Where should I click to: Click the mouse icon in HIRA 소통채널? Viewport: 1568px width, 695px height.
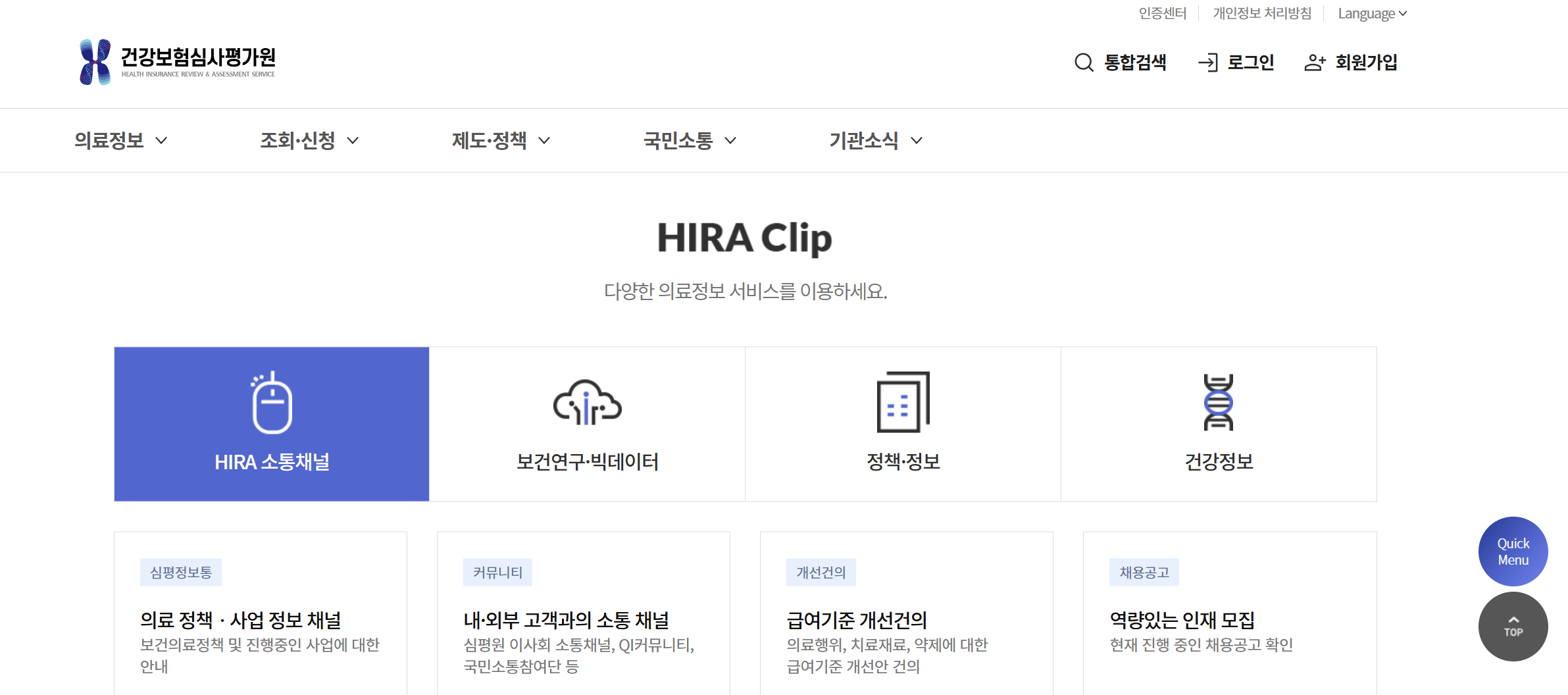click(x=271, y=402)
